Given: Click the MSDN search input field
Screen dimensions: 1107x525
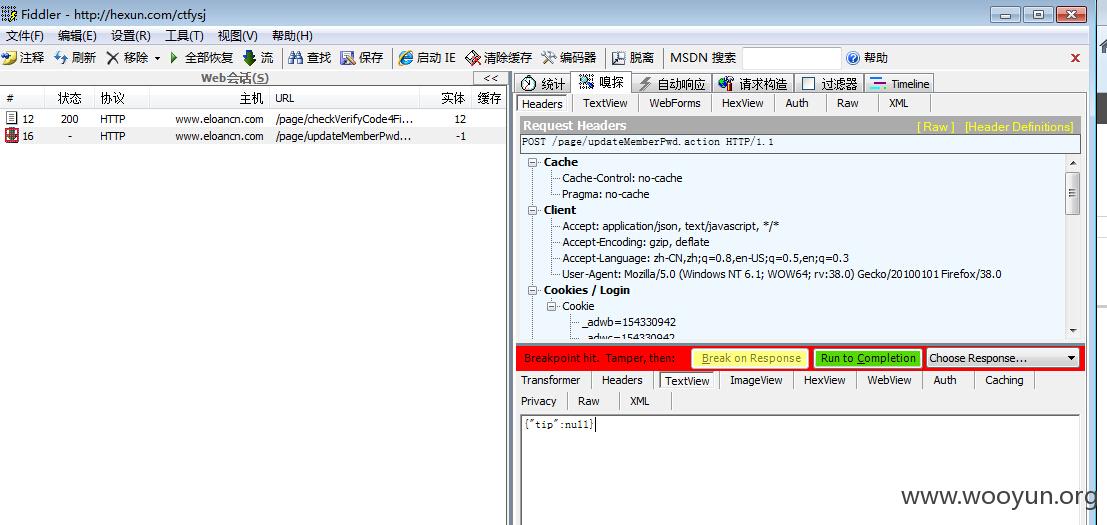Looking at the screenshot, I should coord(791,58).
